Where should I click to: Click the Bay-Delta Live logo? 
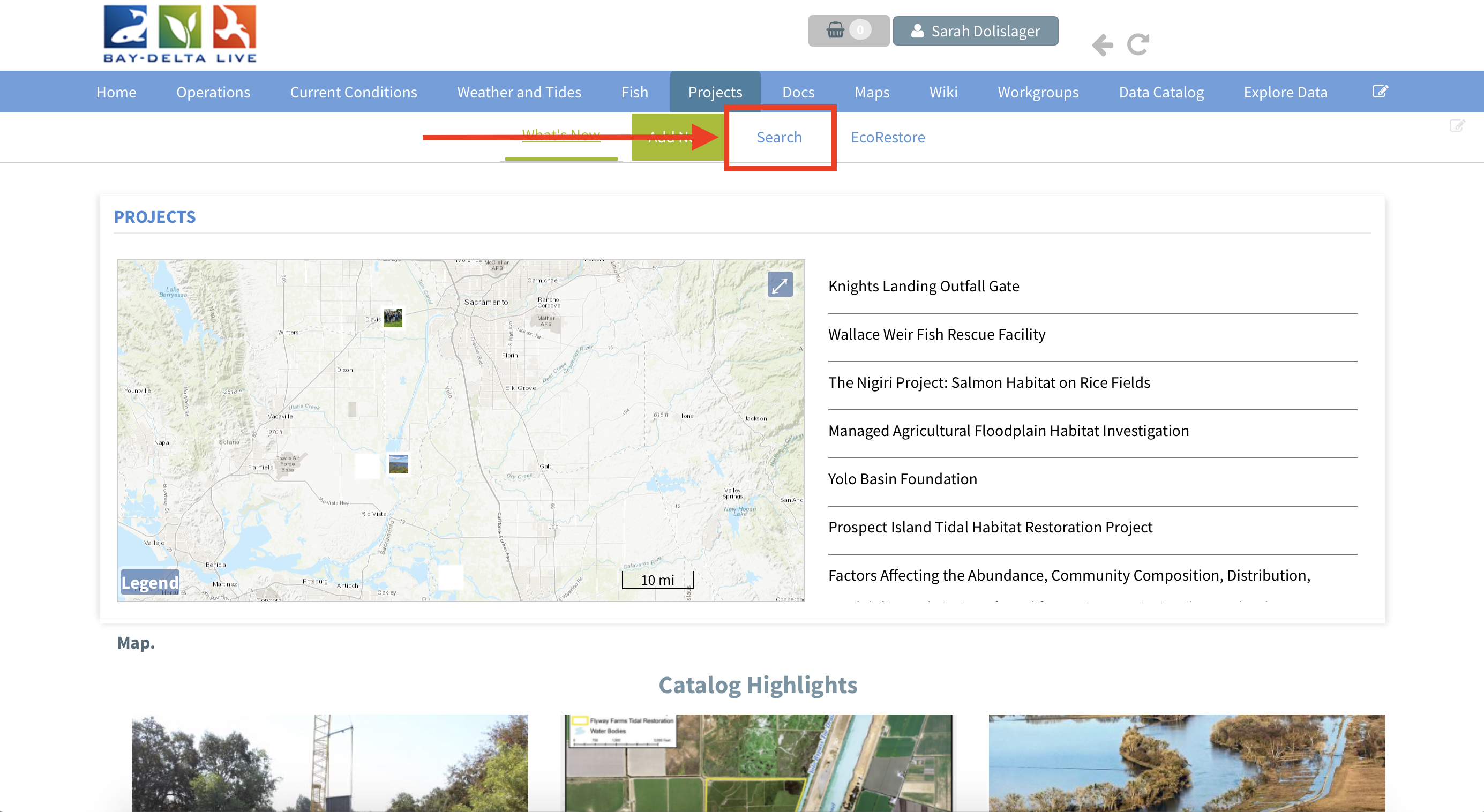coord(179,33)
